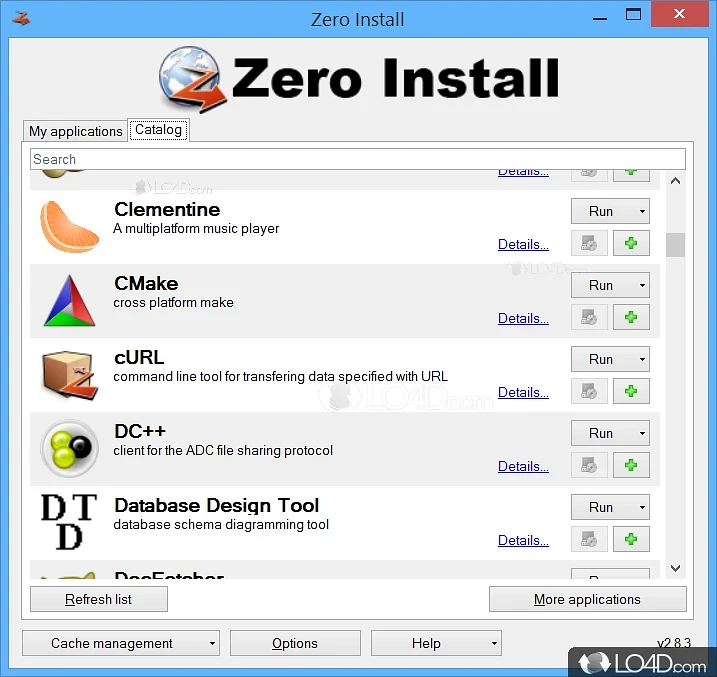Viewport: 717px width, 677px height.
Task: Click the integrate (setup) icon for Clementine
Action: [589, 243]
